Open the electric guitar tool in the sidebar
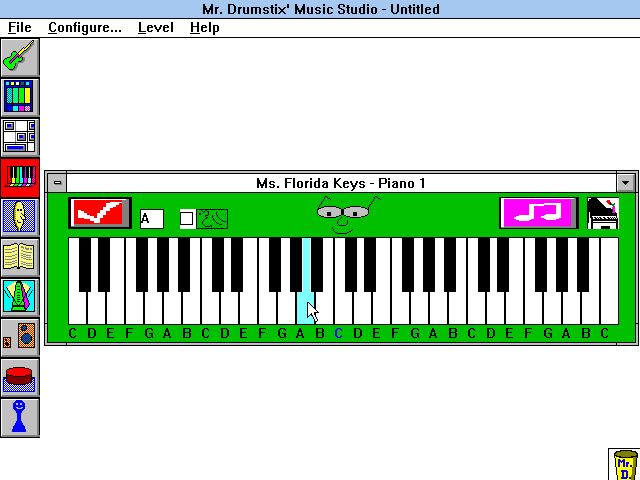This screenshot has width=640, height=480. click(20, 58)
